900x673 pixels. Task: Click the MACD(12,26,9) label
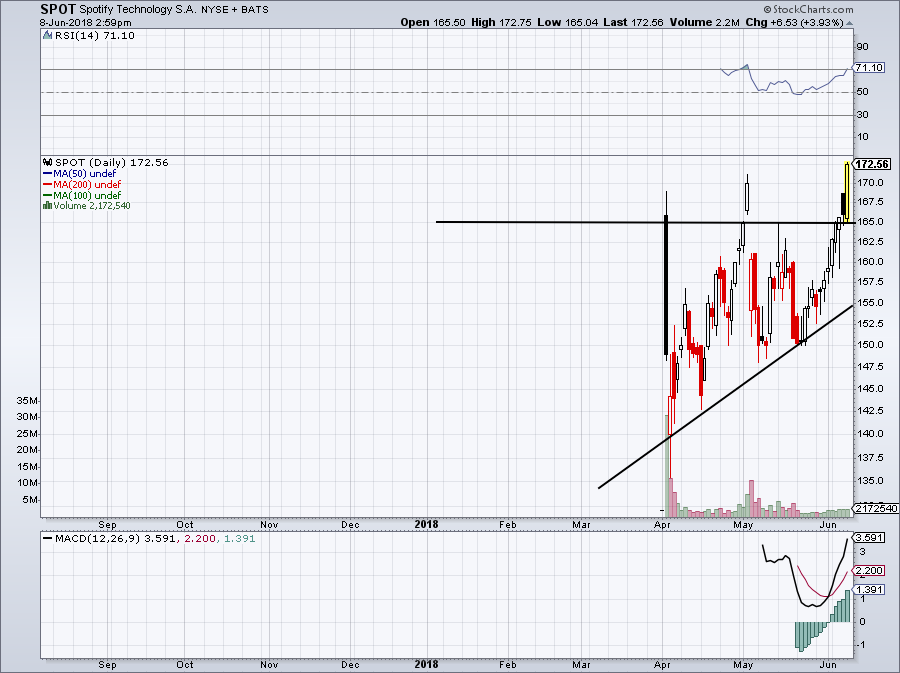[98, 539]
